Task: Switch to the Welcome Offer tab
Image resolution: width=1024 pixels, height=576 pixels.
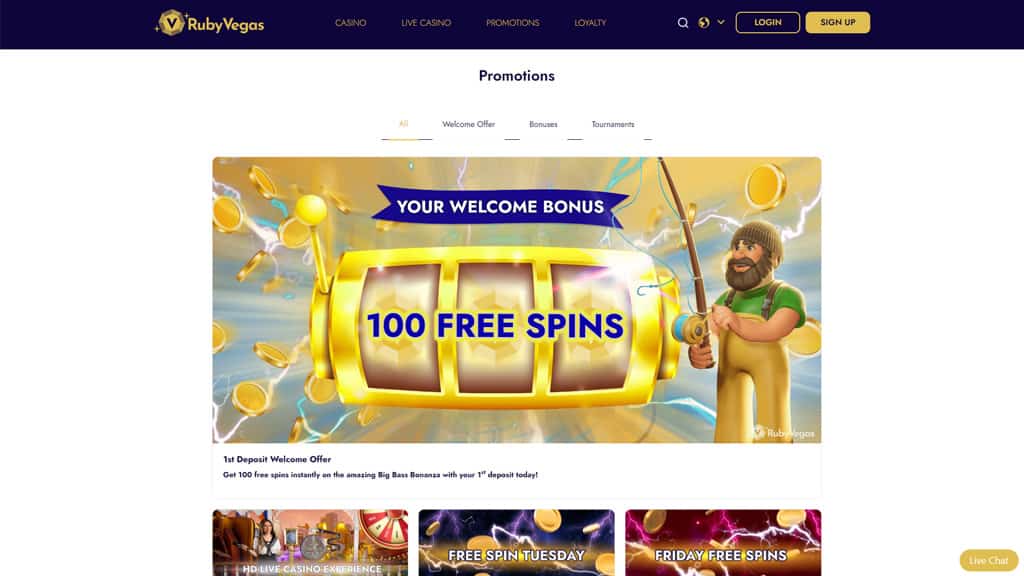Action: (x=468, y=124)
